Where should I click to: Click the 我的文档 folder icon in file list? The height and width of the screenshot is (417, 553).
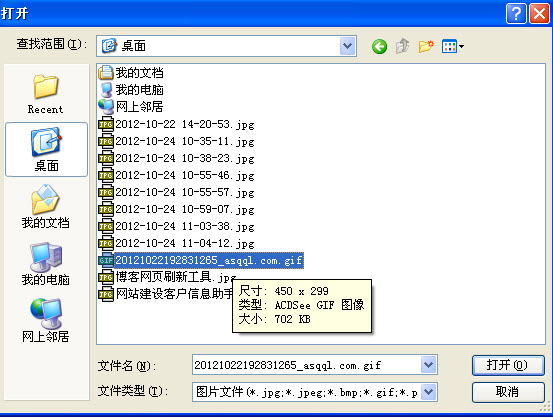(105, 73)
